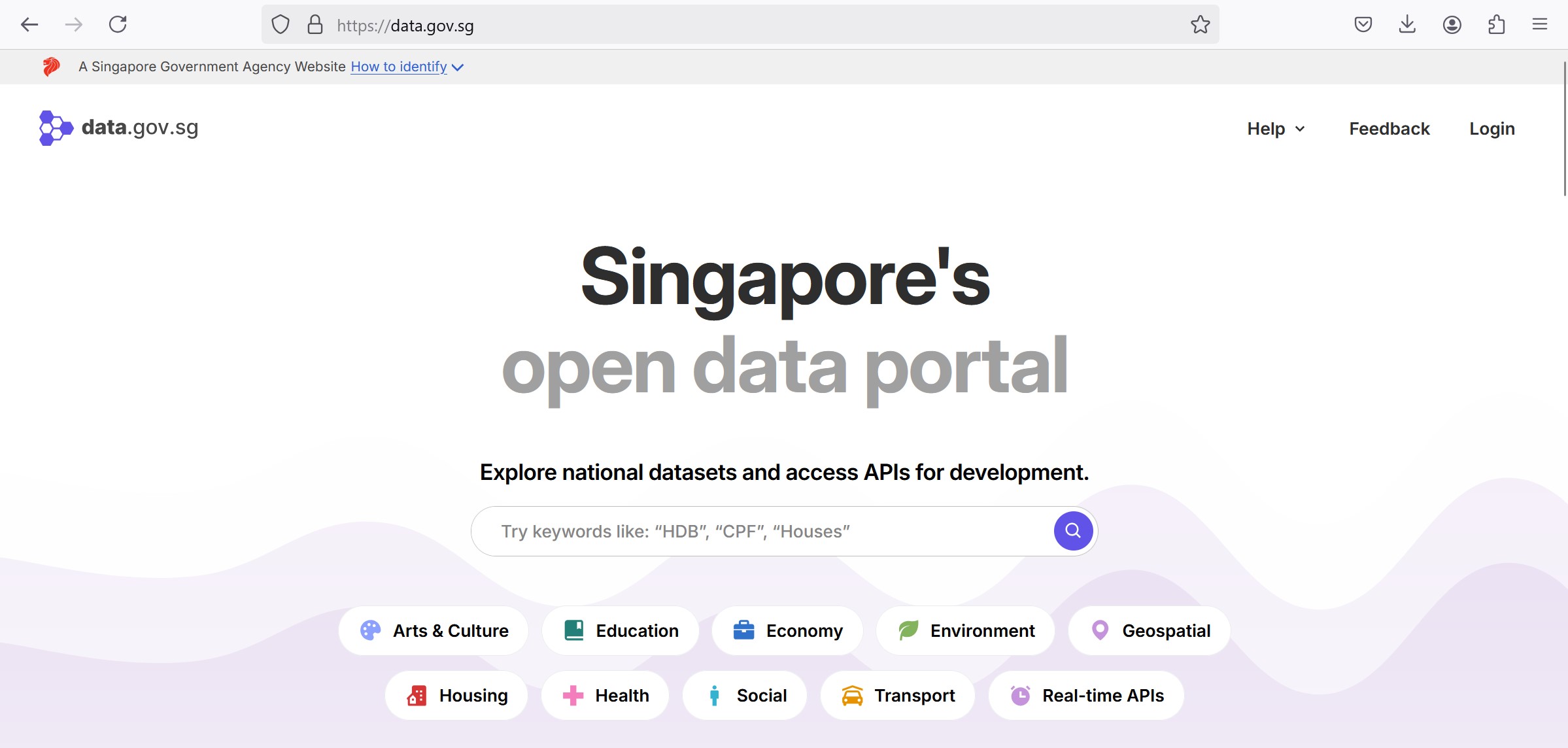The width and height of the screenshot is (1568, 748).
Task: Click the dataset keyword search field
Action: tap(758, 531)
